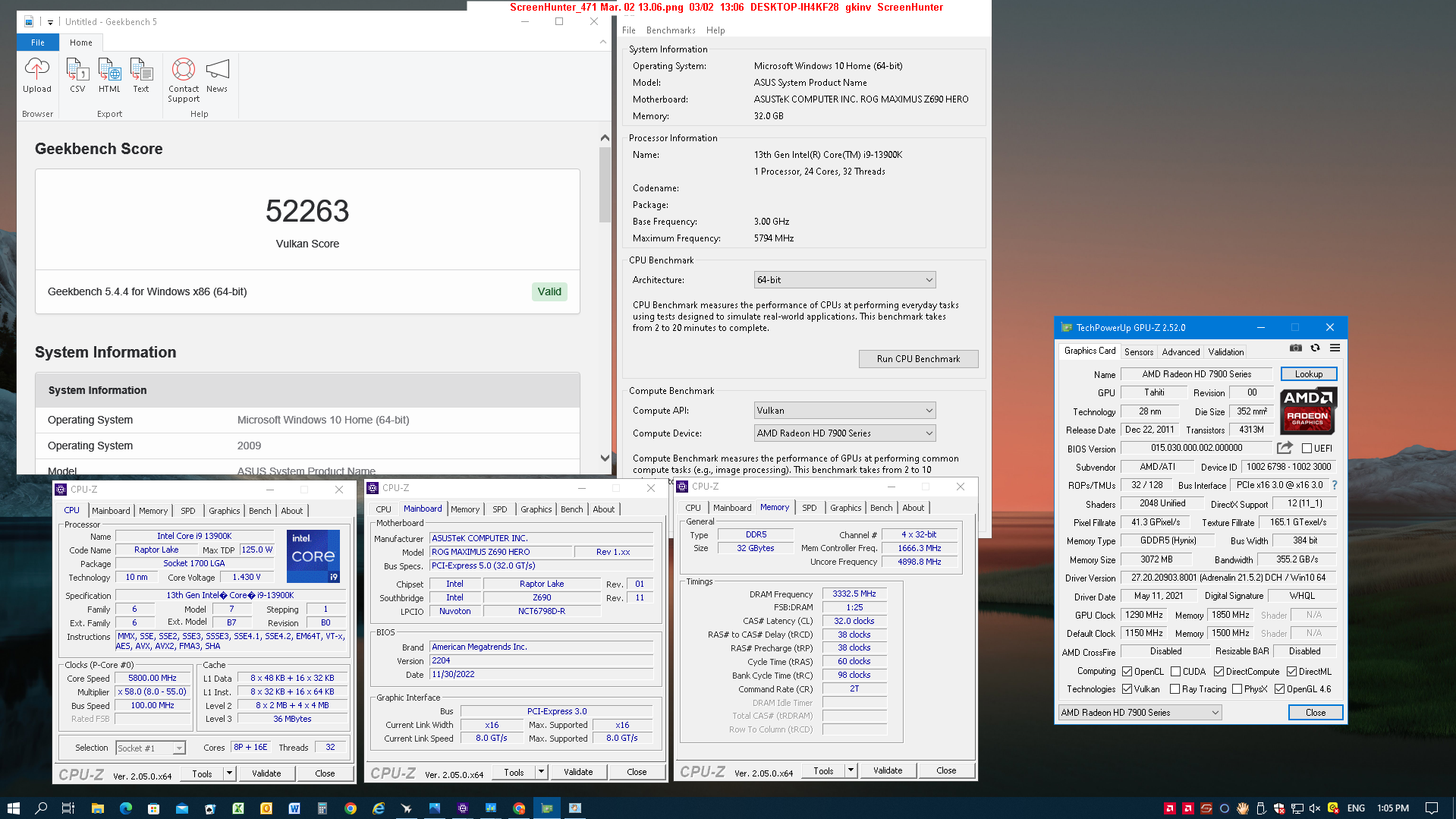Export results as HTML

click(x=109, y=75)
